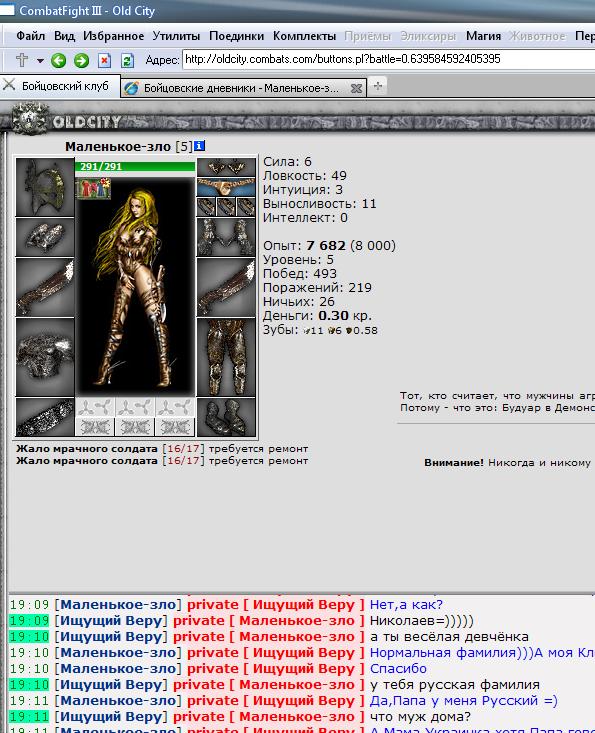The height and width of the screenshot is (733, 595).
Task: Click the leggings equipment slot
Action: tap(226, 357)
